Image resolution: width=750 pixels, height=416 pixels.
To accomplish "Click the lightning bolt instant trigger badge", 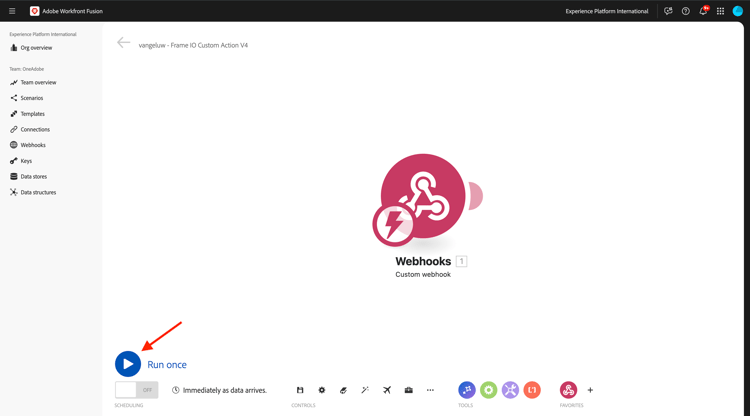I will [x=394, y=225].
